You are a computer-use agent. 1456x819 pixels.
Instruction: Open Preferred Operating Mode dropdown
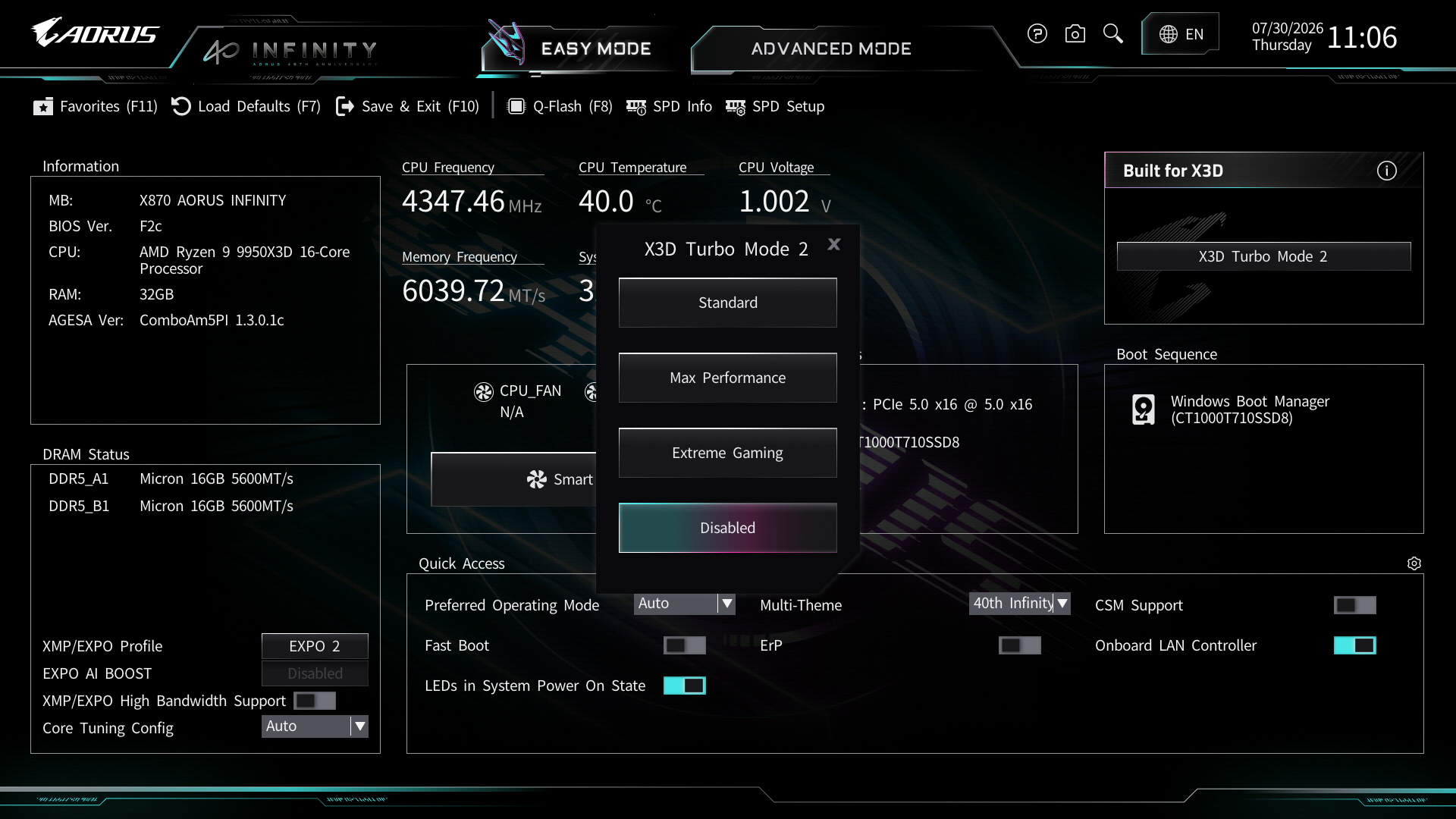[685, 604]
